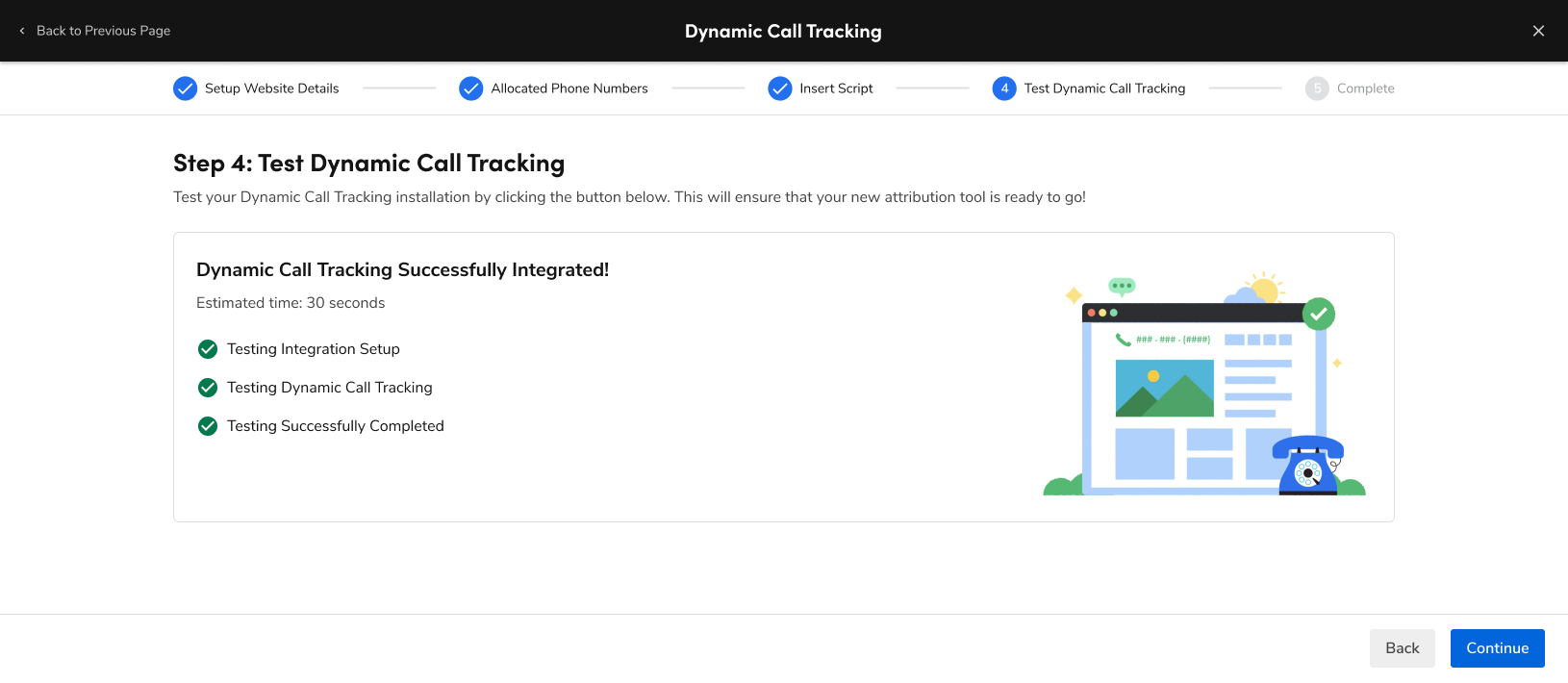Click 'Dynamic Call Tracking Successfully Integrated!' text
1568x683 pixels.
coord(402,270)
